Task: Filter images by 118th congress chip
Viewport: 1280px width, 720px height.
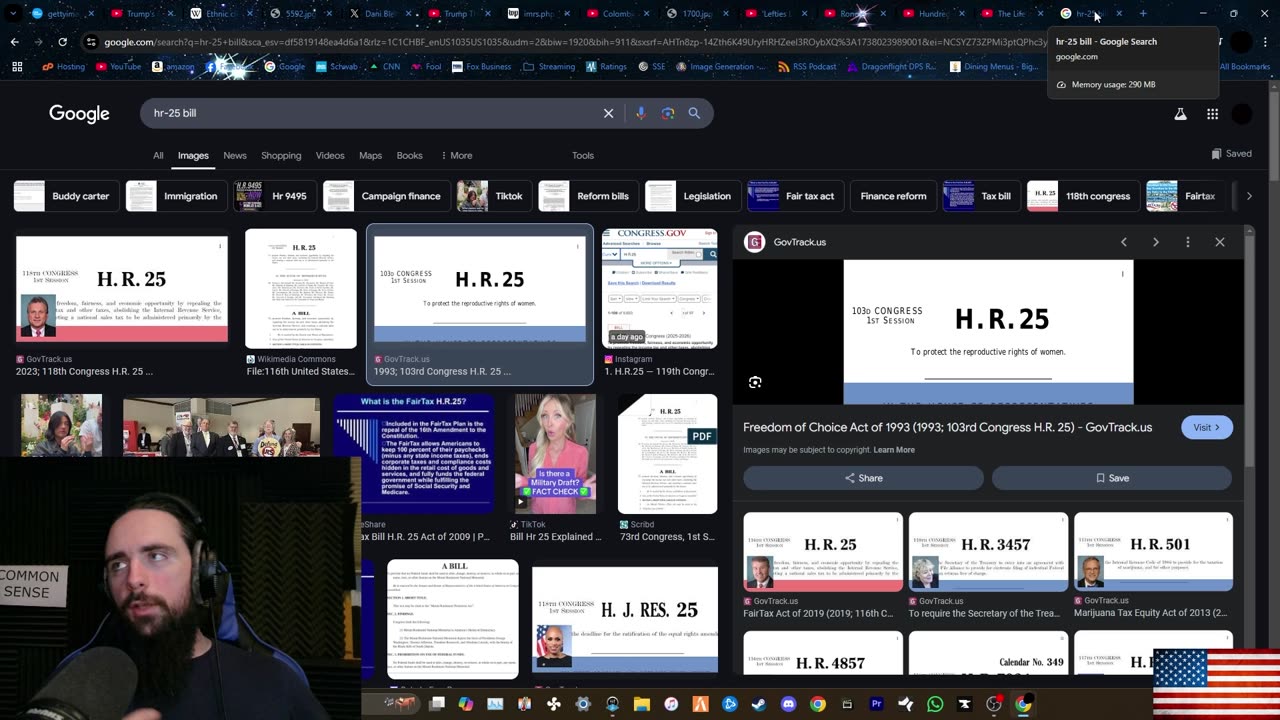Action: click(1083, 196)
